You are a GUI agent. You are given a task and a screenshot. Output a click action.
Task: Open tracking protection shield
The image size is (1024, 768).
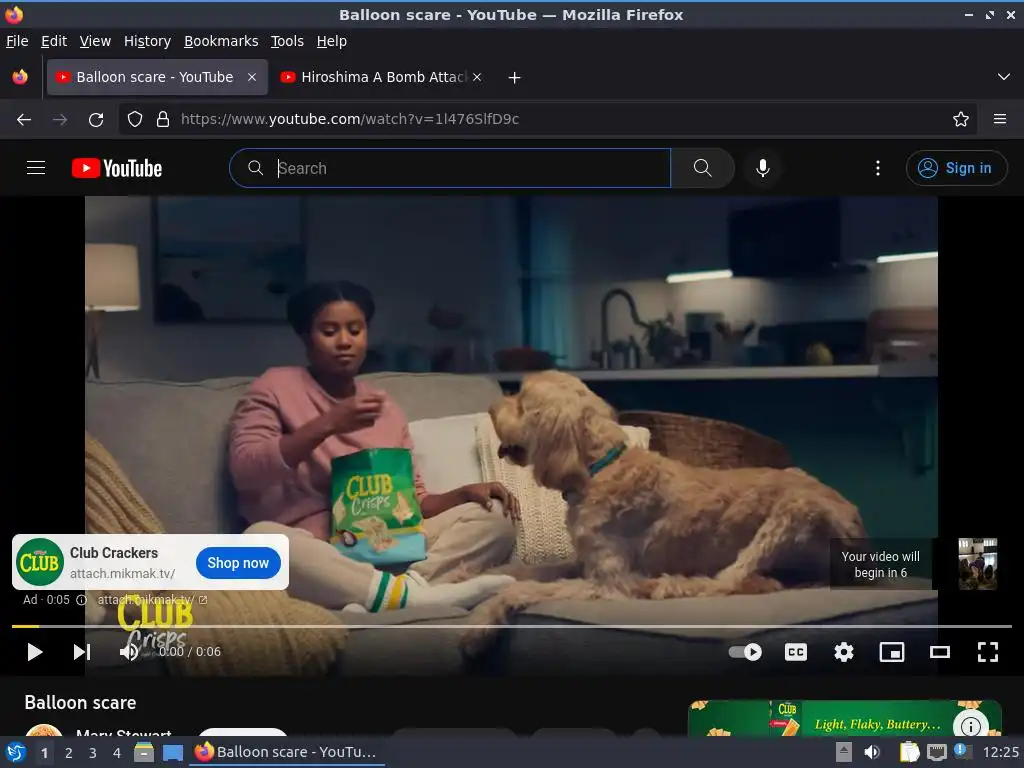click(135, 119)
